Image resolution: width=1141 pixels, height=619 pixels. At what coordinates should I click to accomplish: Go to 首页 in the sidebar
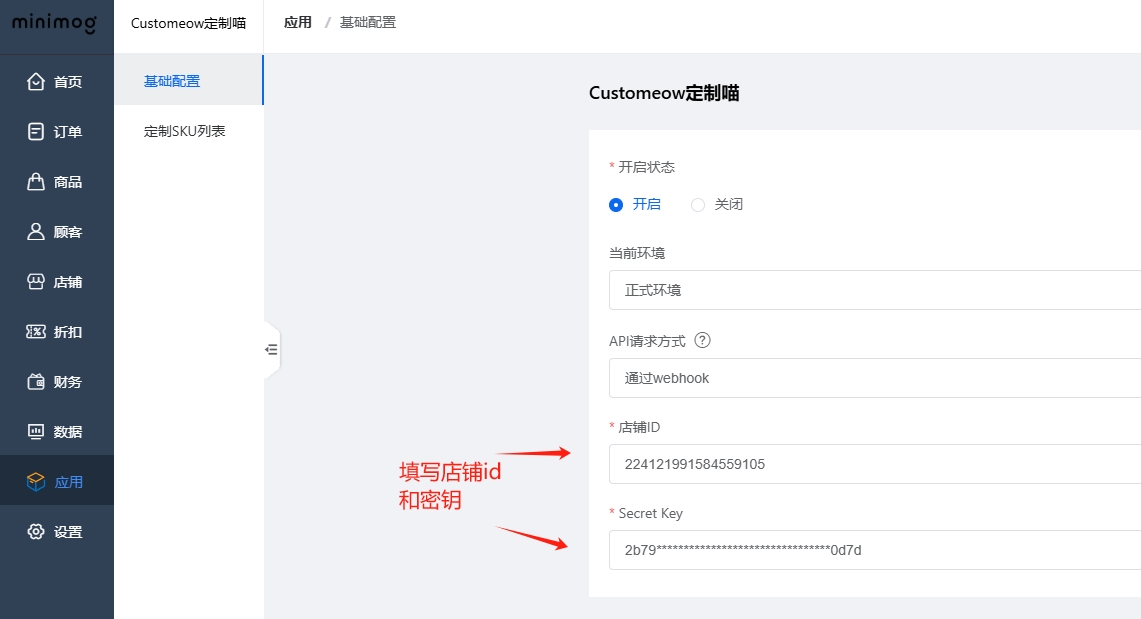pos(57,81)
